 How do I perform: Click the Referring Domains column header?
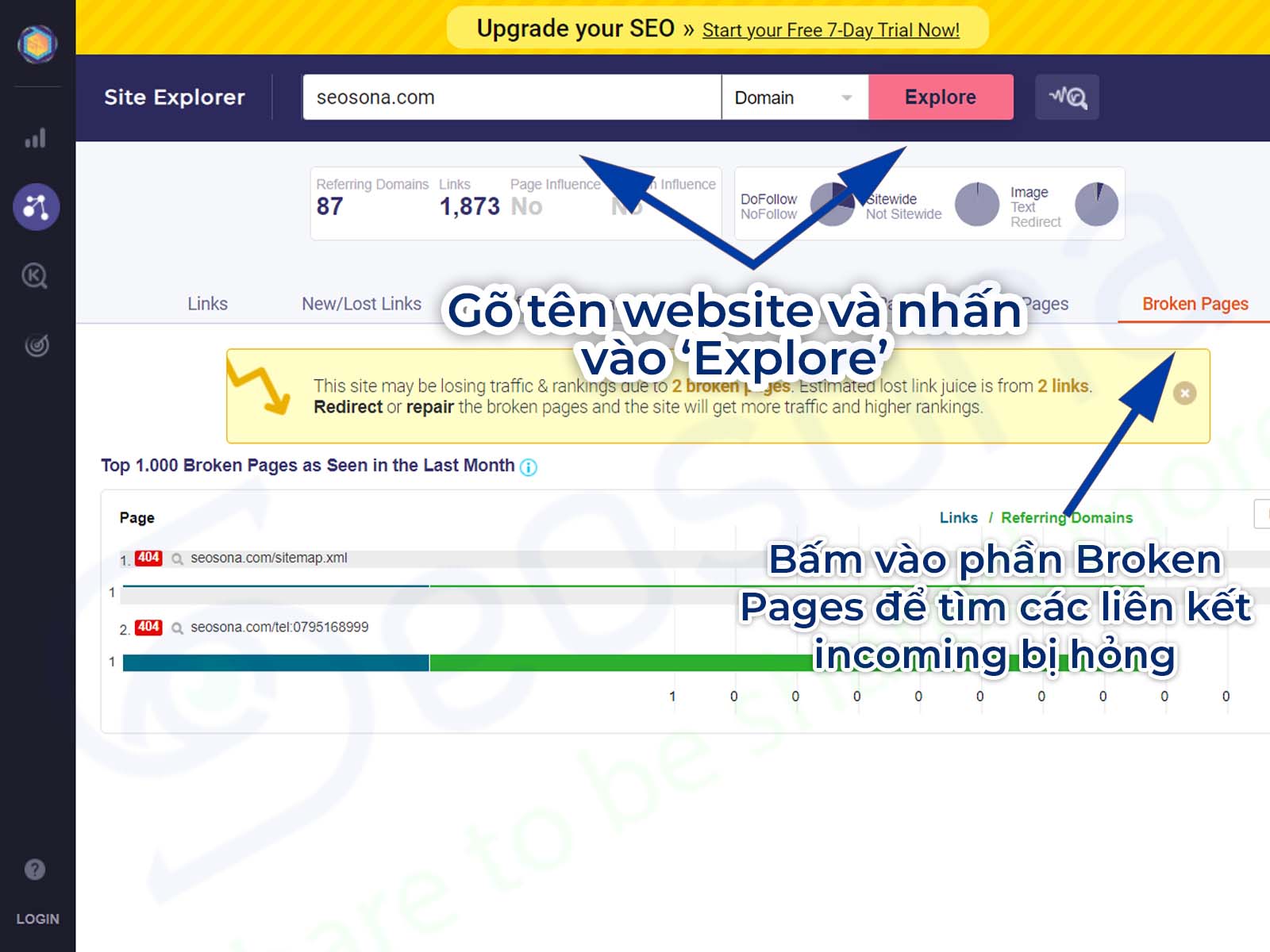click(x=1067, y=517)
